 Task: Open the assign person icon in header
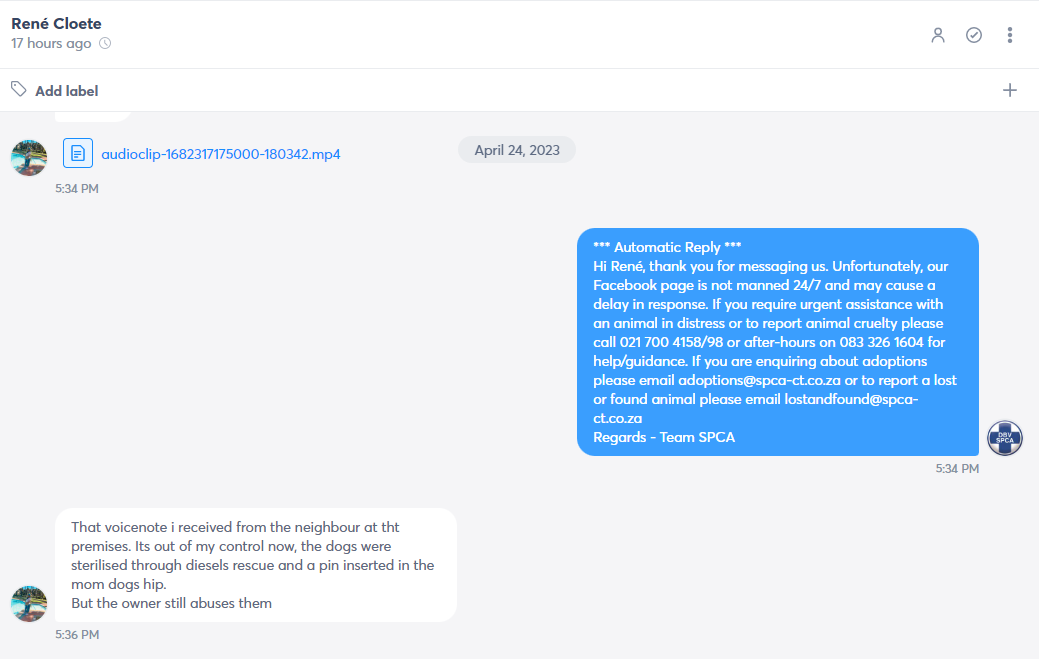click(x=938, y=35)
